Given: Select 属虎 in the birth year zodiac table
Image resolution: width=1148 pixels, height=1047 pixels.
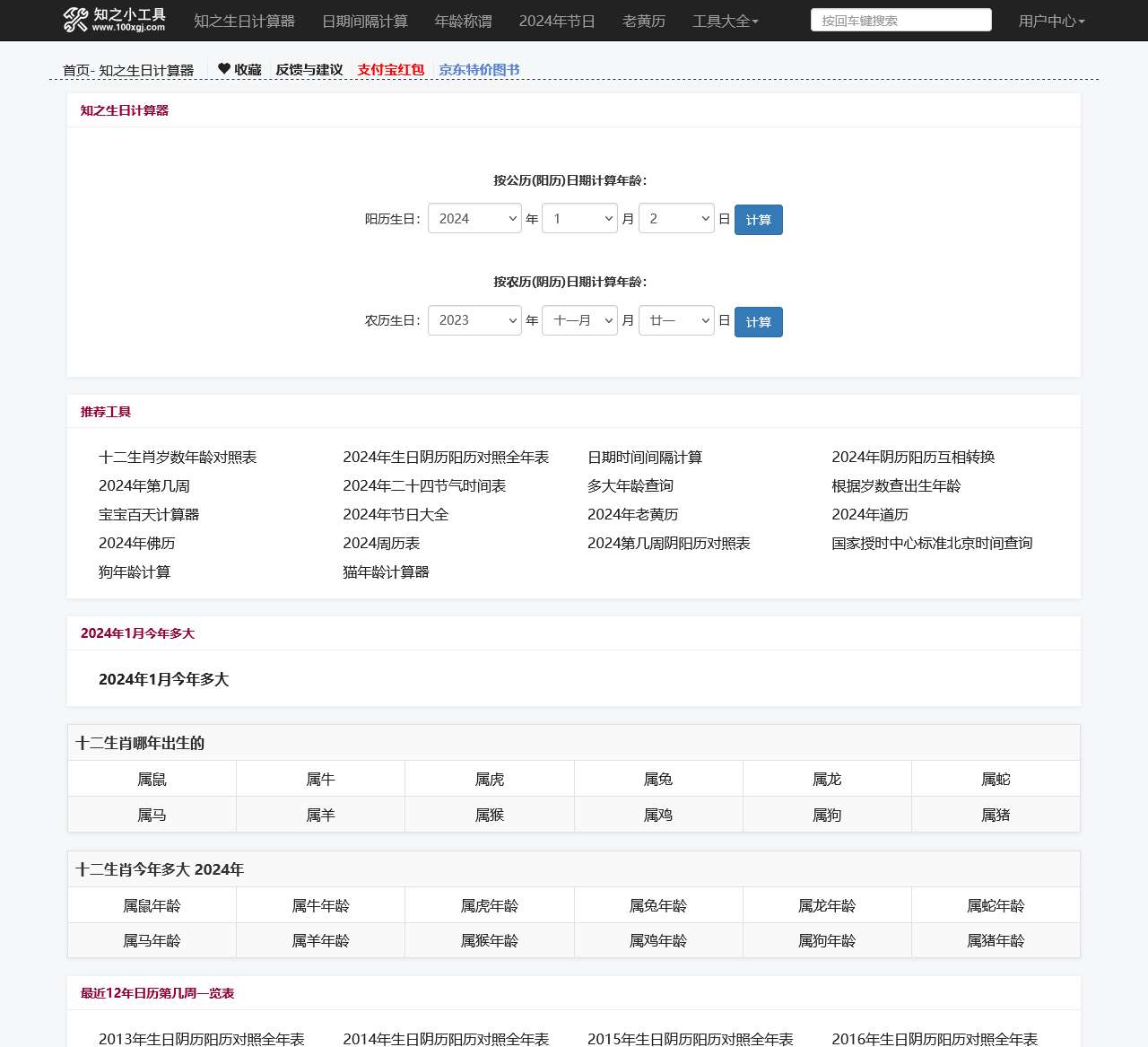Looking at the screenshot, I should (x=490, y=779).
